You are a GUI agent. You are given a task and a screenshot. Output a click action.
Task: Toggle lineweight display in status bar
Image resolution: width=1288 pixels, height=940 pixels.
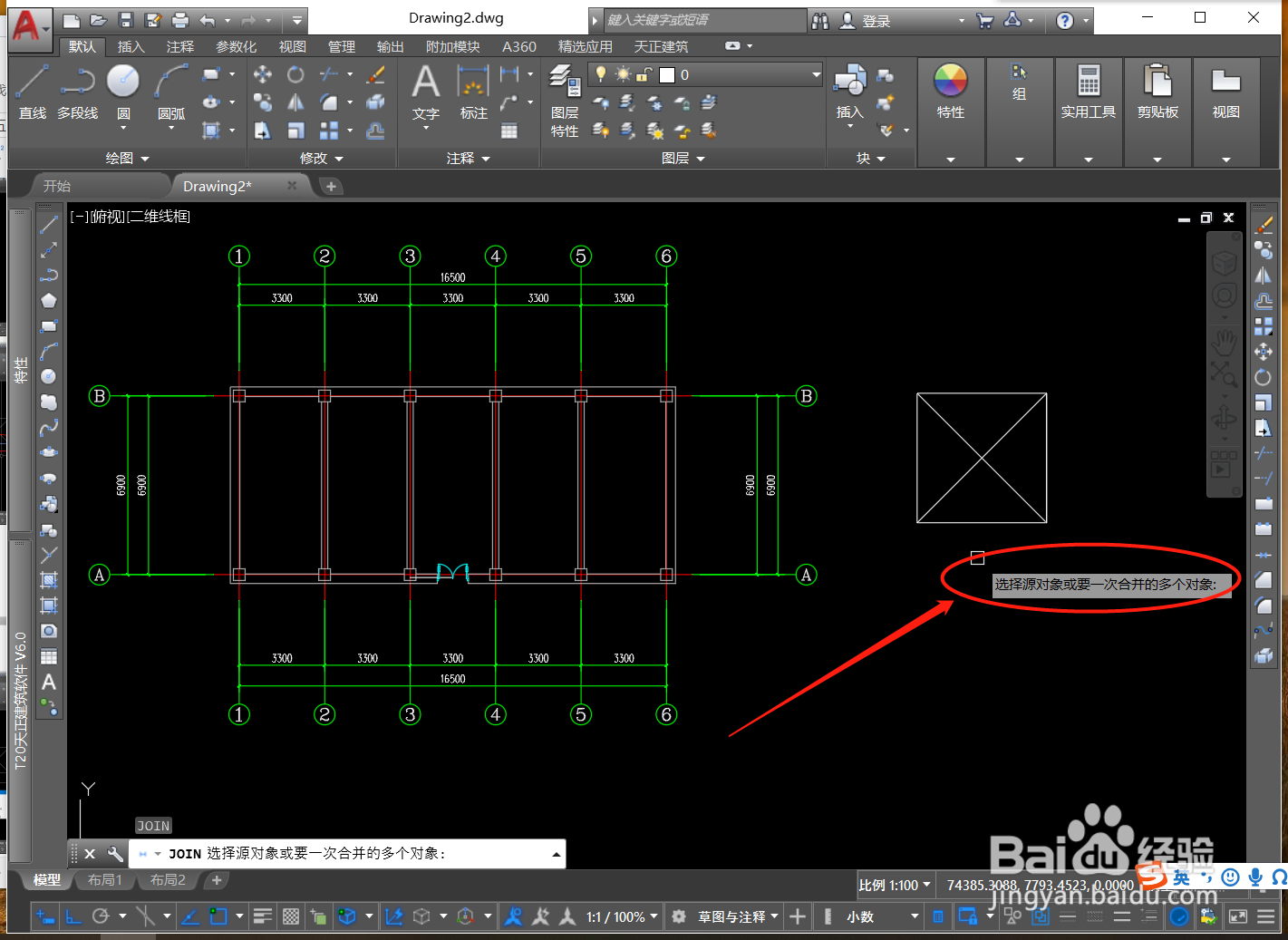pos(263,916)
